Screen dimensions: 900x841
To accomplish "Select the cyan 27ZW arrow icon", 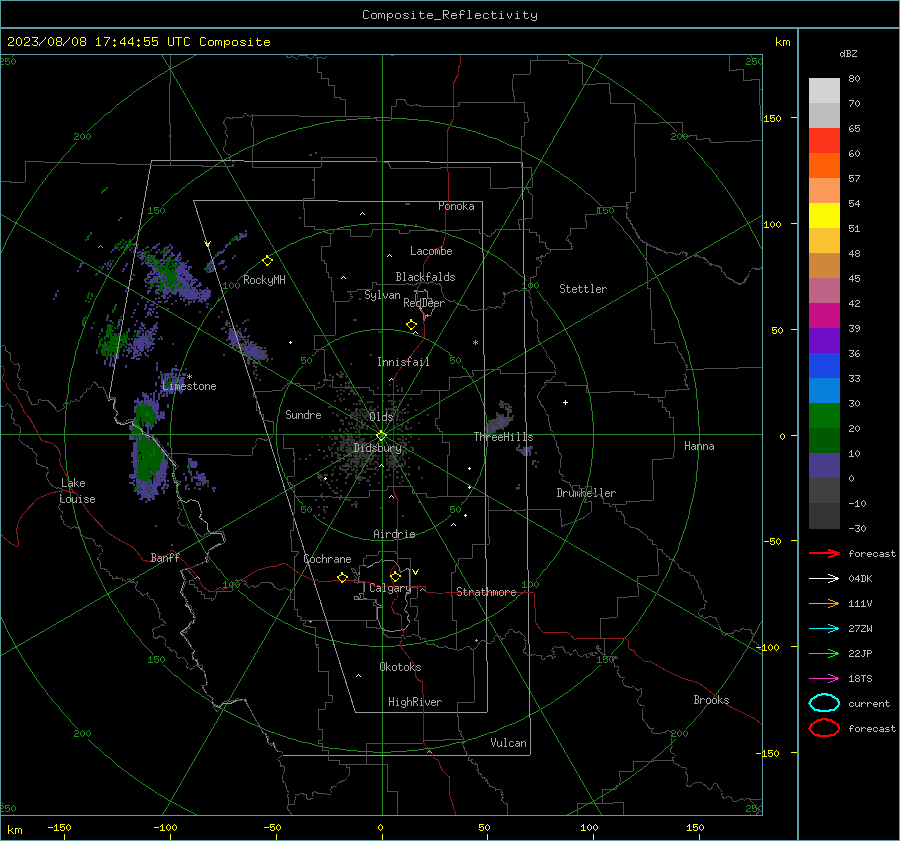I will click(x=824, y=628).
